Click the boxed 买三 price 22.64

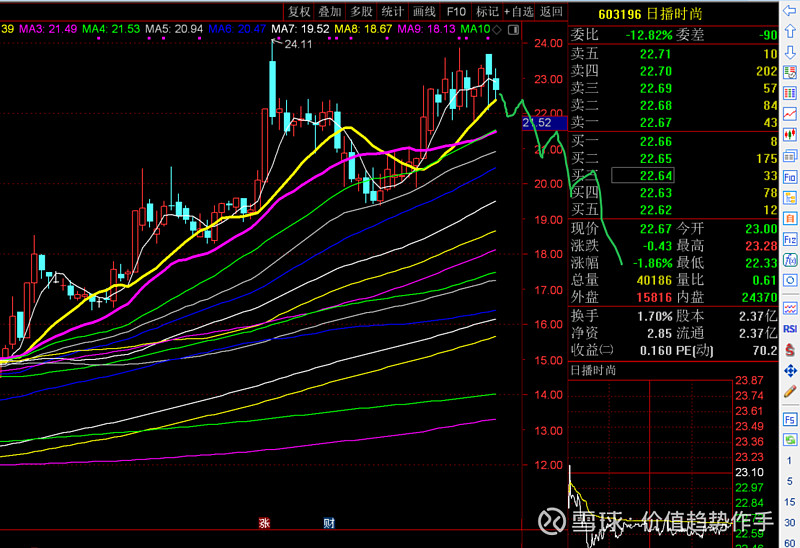pyautogui.click(x=643, y=176)
